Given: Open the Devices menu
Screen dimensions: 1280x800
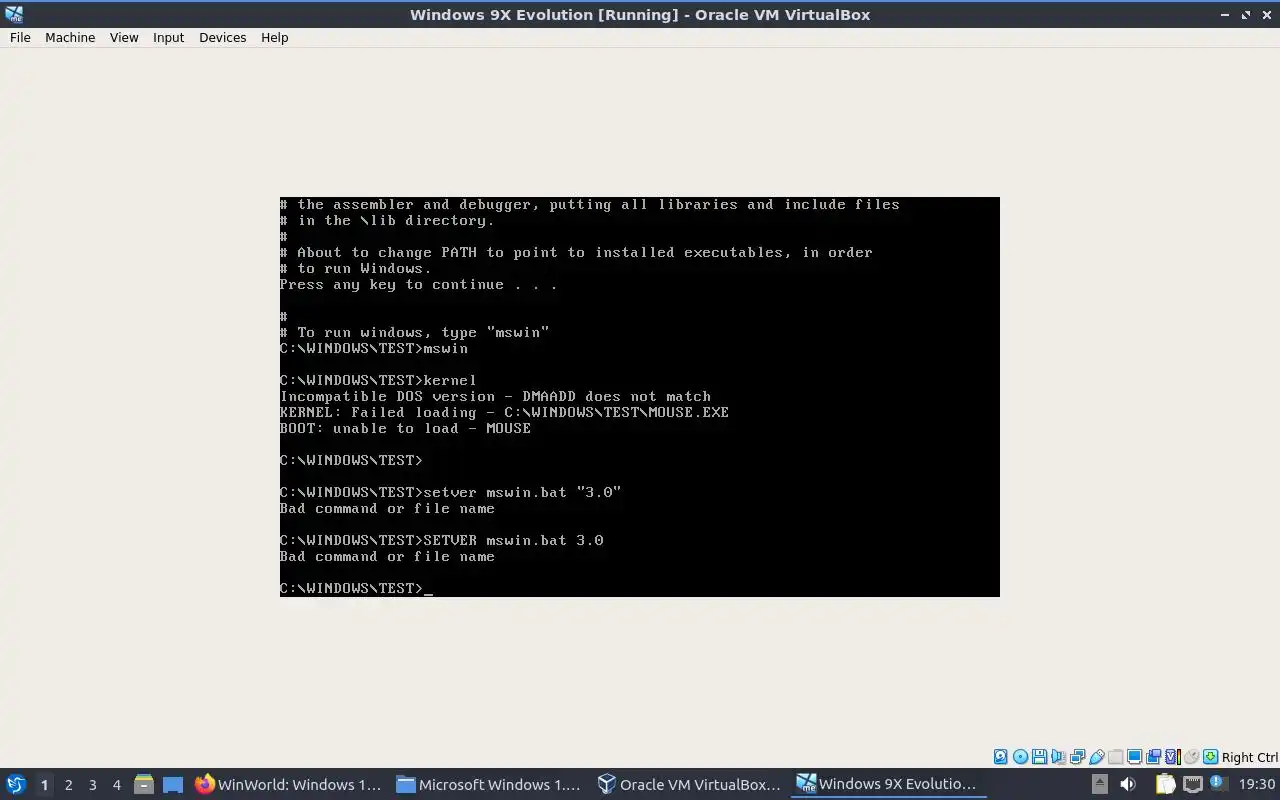Looking at the screenshot, I should point(222,37).
